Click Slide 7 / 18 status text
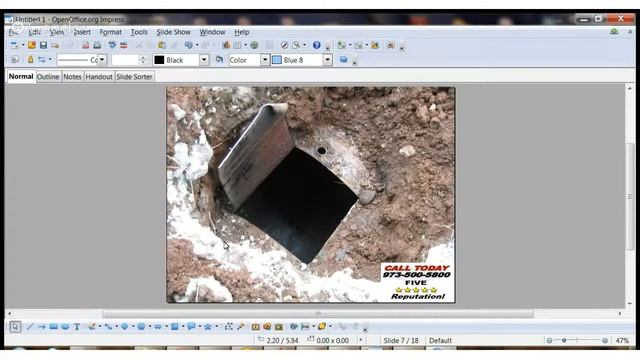Image resolution: width=640 pixels, height=360 pixels. coord(401,340)
